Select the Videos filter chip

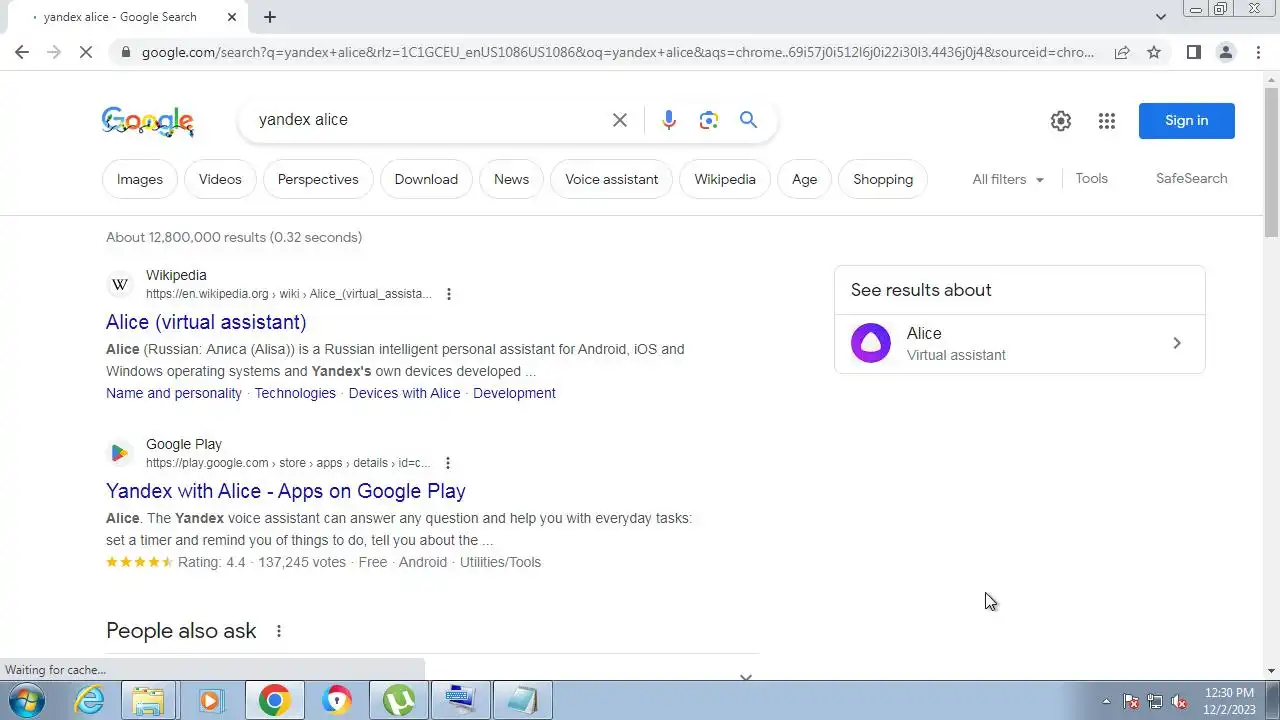click(220, 179)
